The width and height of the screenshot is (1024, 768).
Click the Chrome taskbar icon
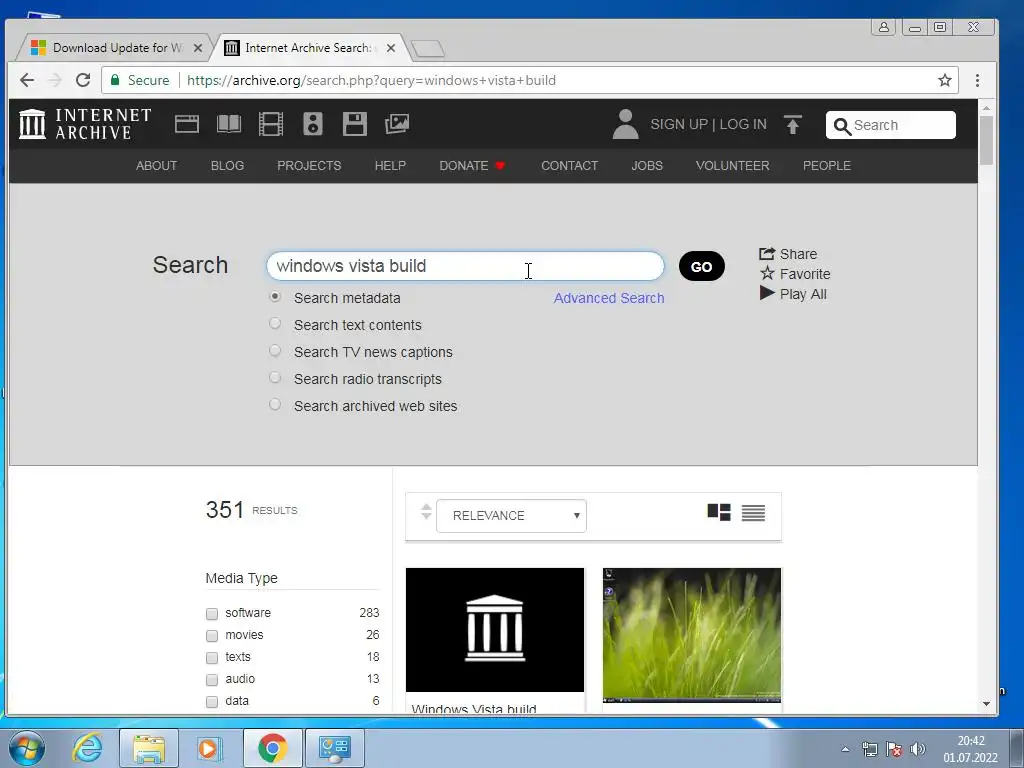[x=272, y=748]
